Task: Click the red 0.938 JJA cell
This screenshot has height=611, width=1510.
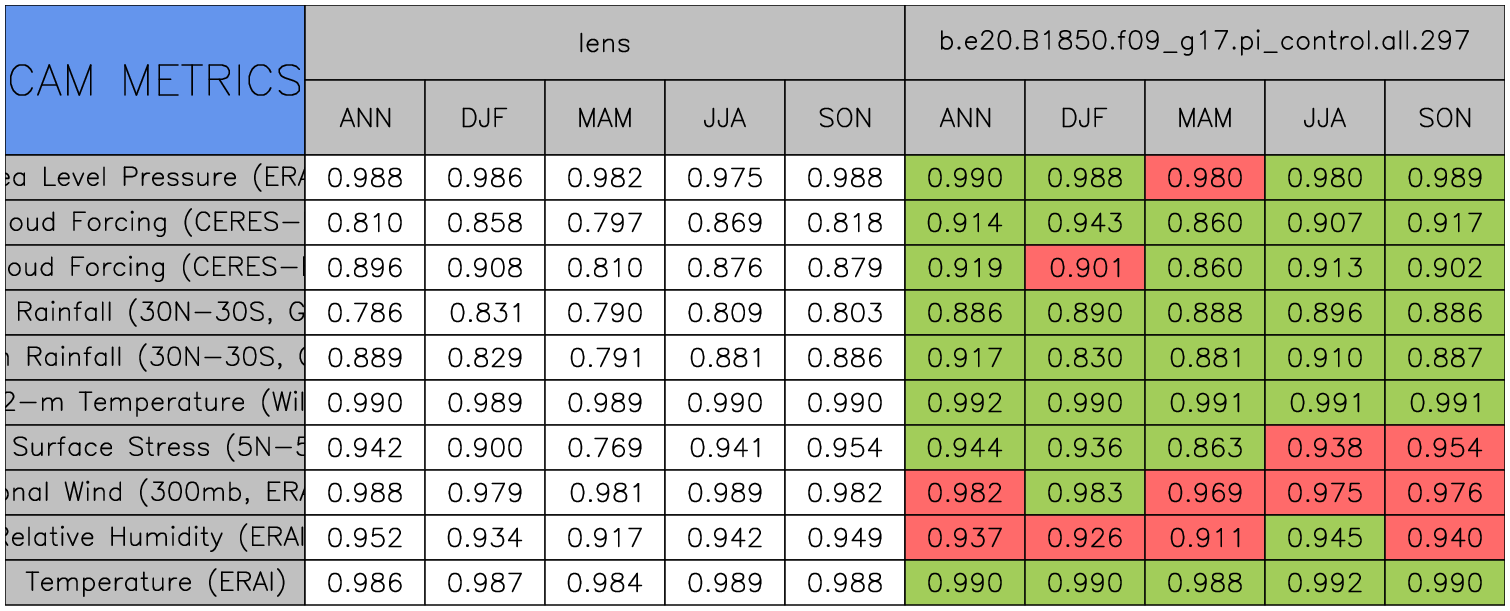Action: (1324, 448)
